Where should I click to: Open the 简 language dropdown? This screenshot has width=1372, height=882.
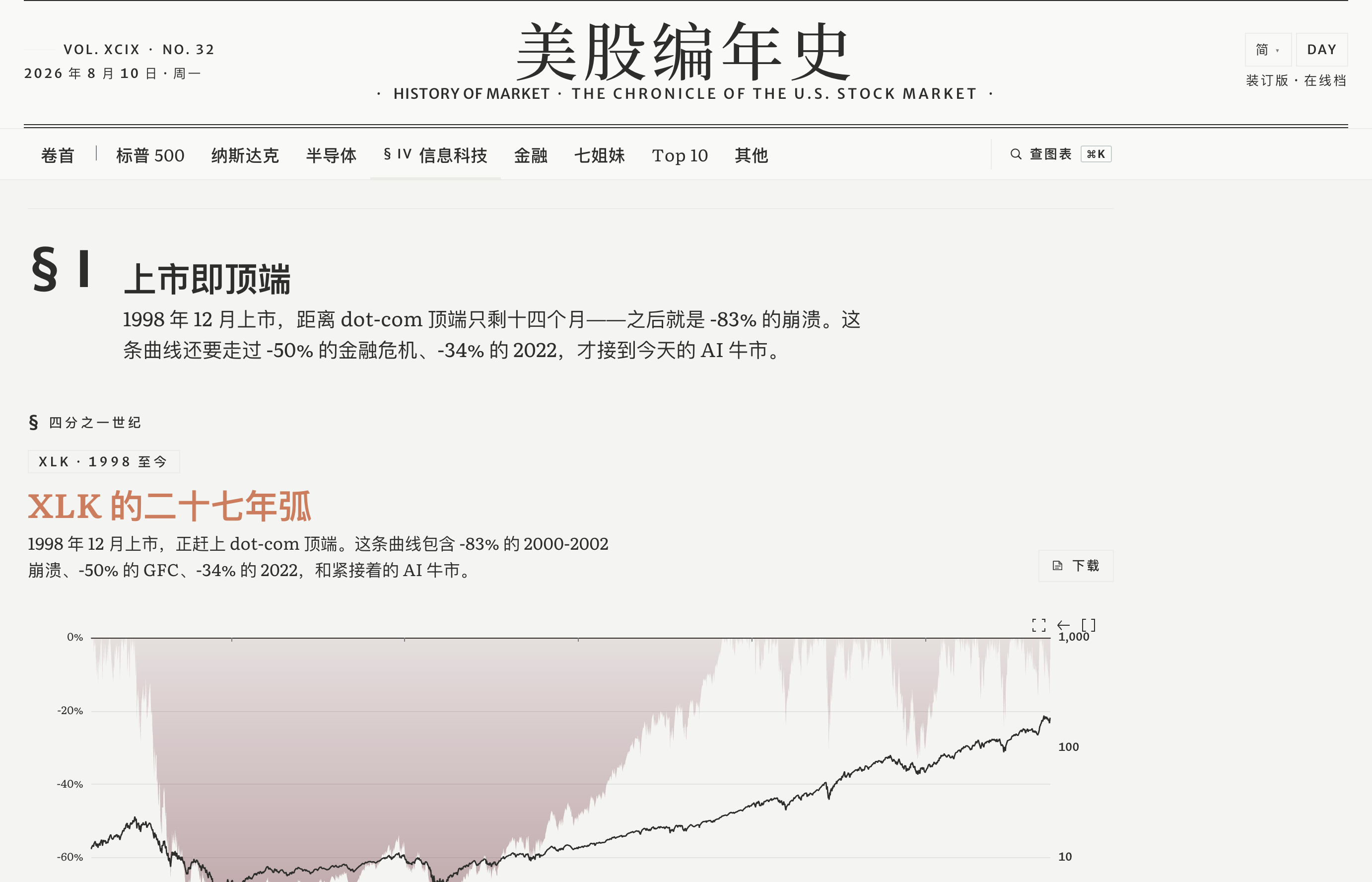pyautogui.click(x=1268, y=50)
